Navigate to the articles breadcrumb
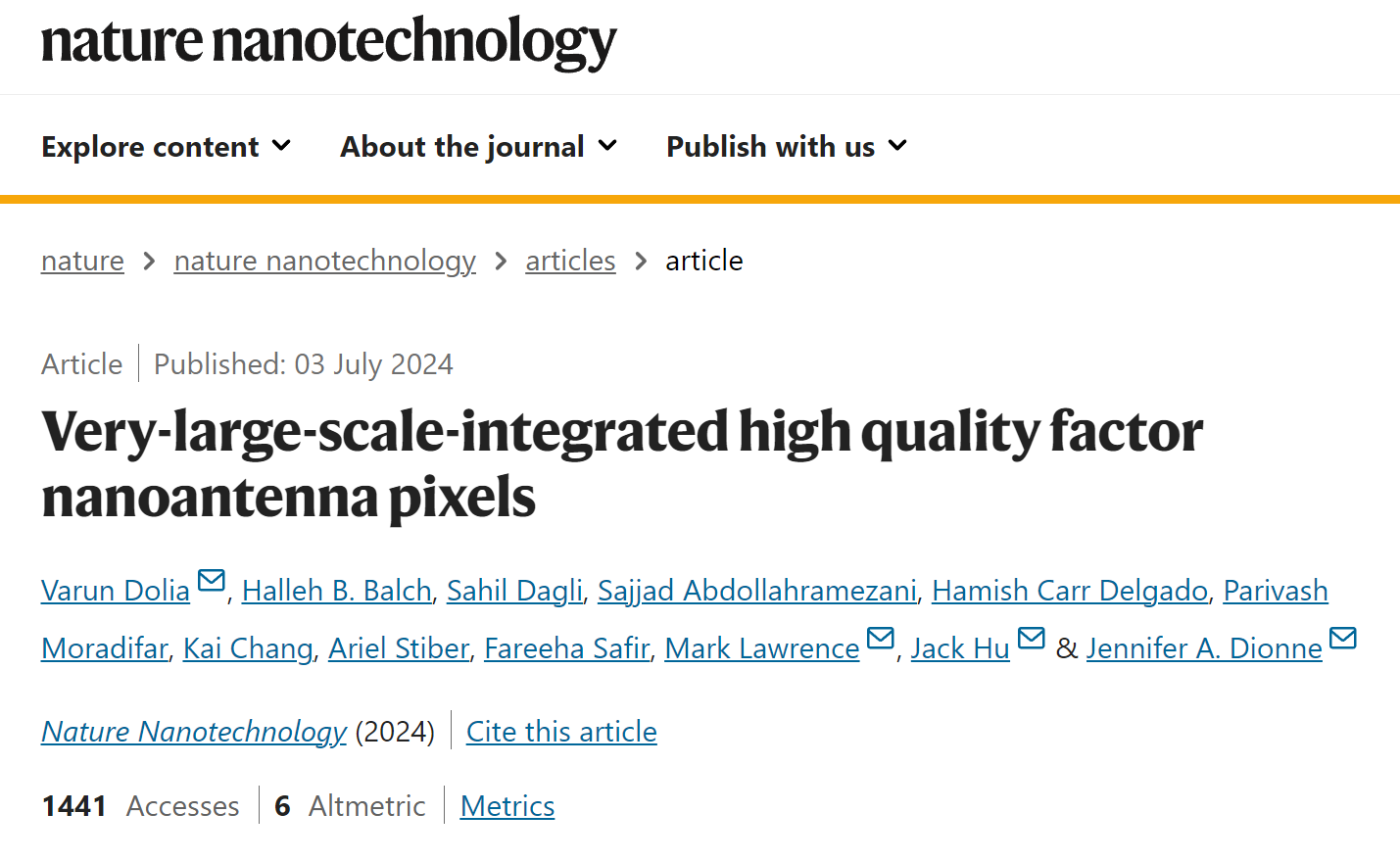1400x861 pixels. tap(570, 261)
